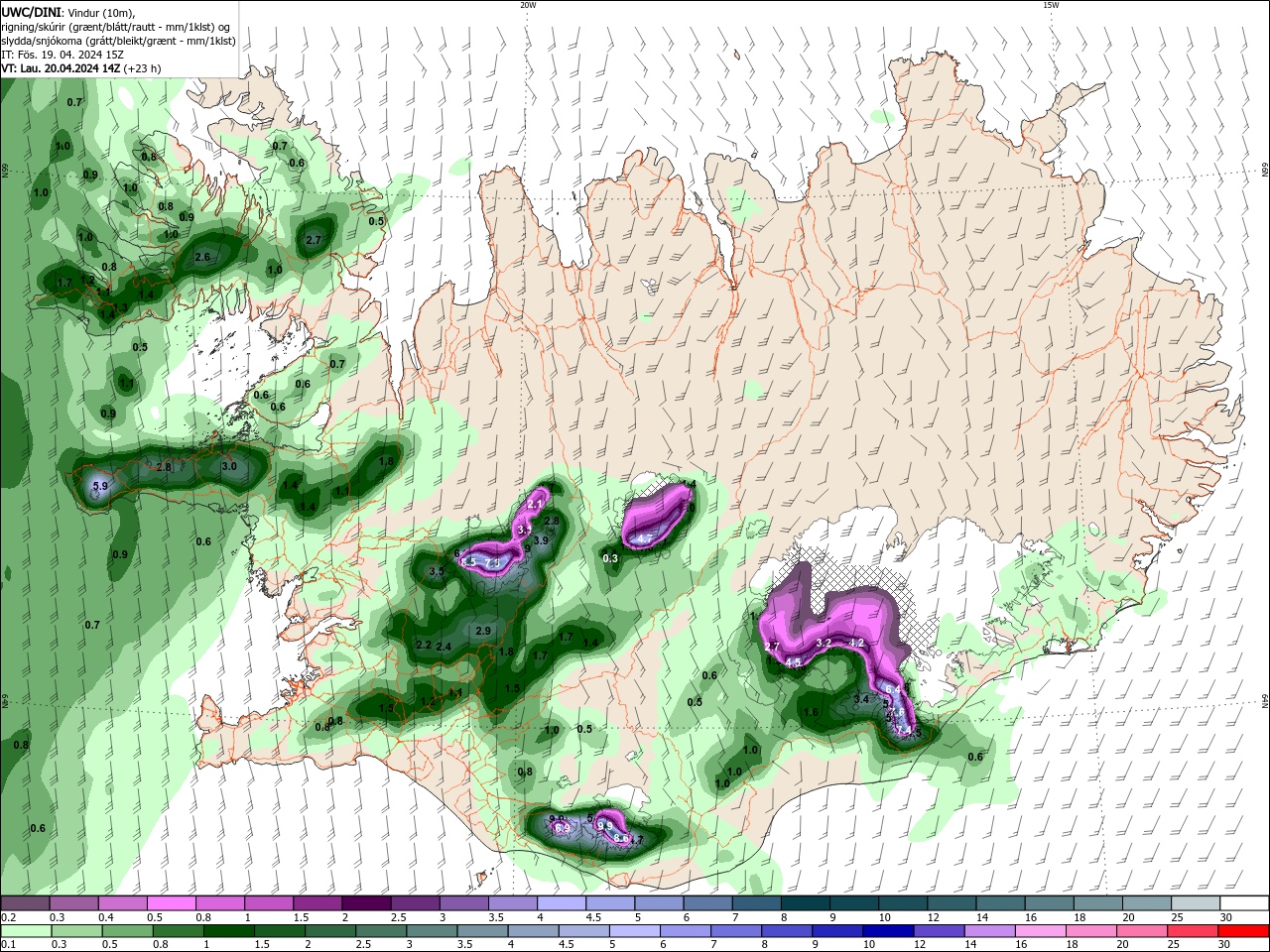This screenshot has width=1270, height=952.
Task: Click the 4.2 snowfall value on the map
Action: click(857, 643)
